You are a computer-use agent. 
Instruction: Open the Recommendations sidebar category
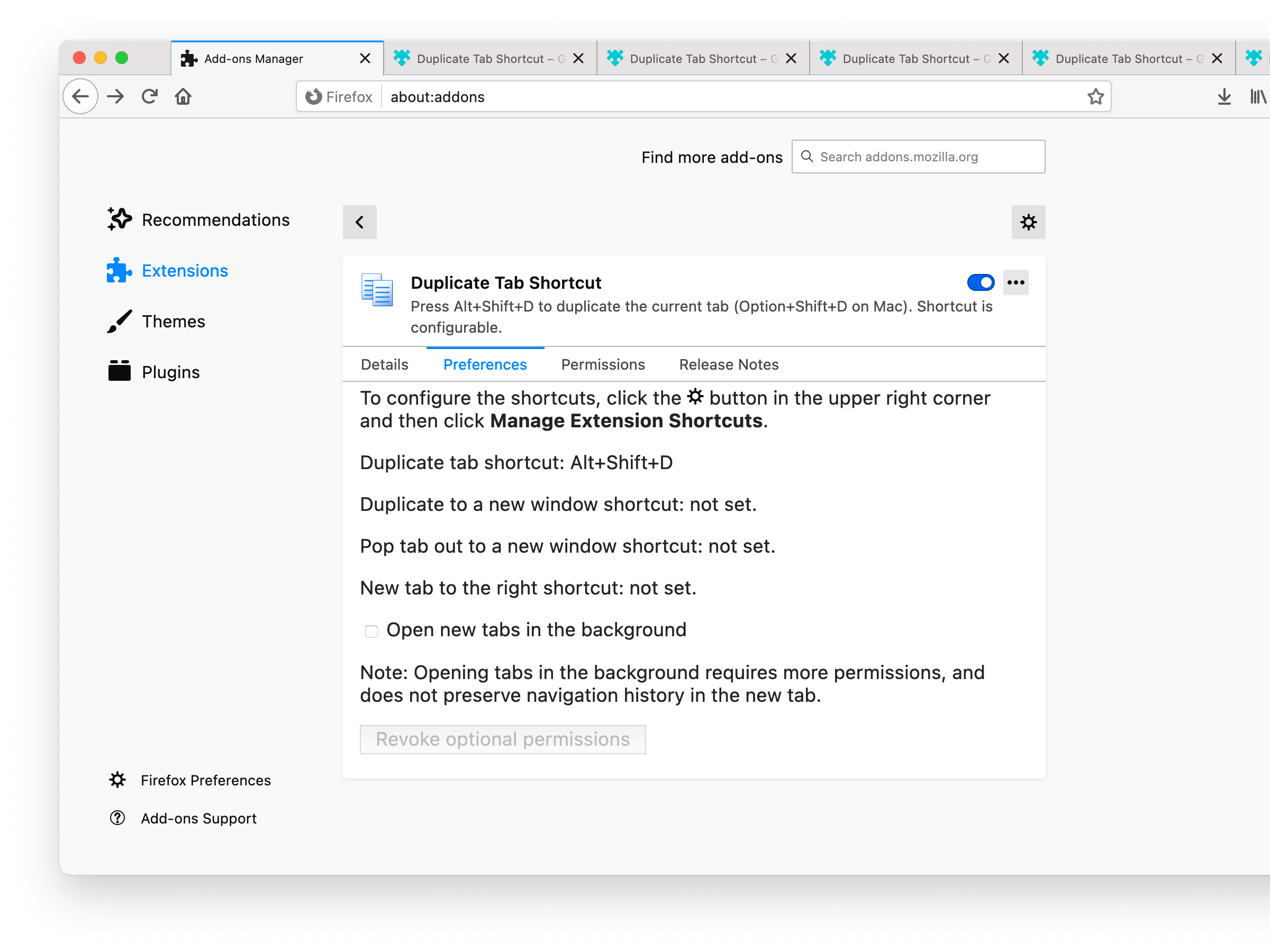(215, 220)
